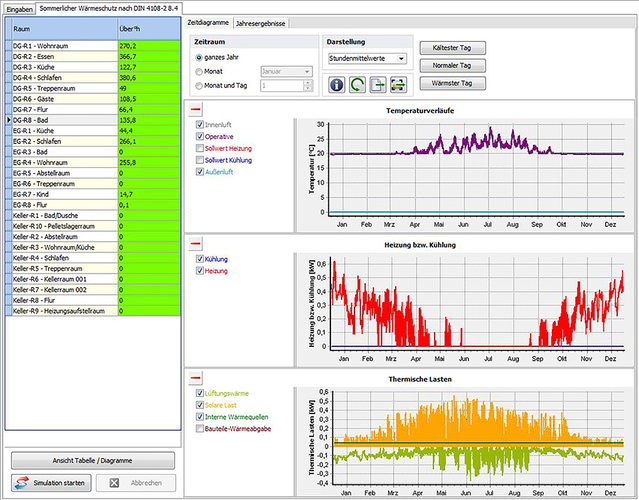Image resolution: width=639 pixels, height=500 pixels.
Task: Click the blue info icon
Action: click(x=335, y=86)
